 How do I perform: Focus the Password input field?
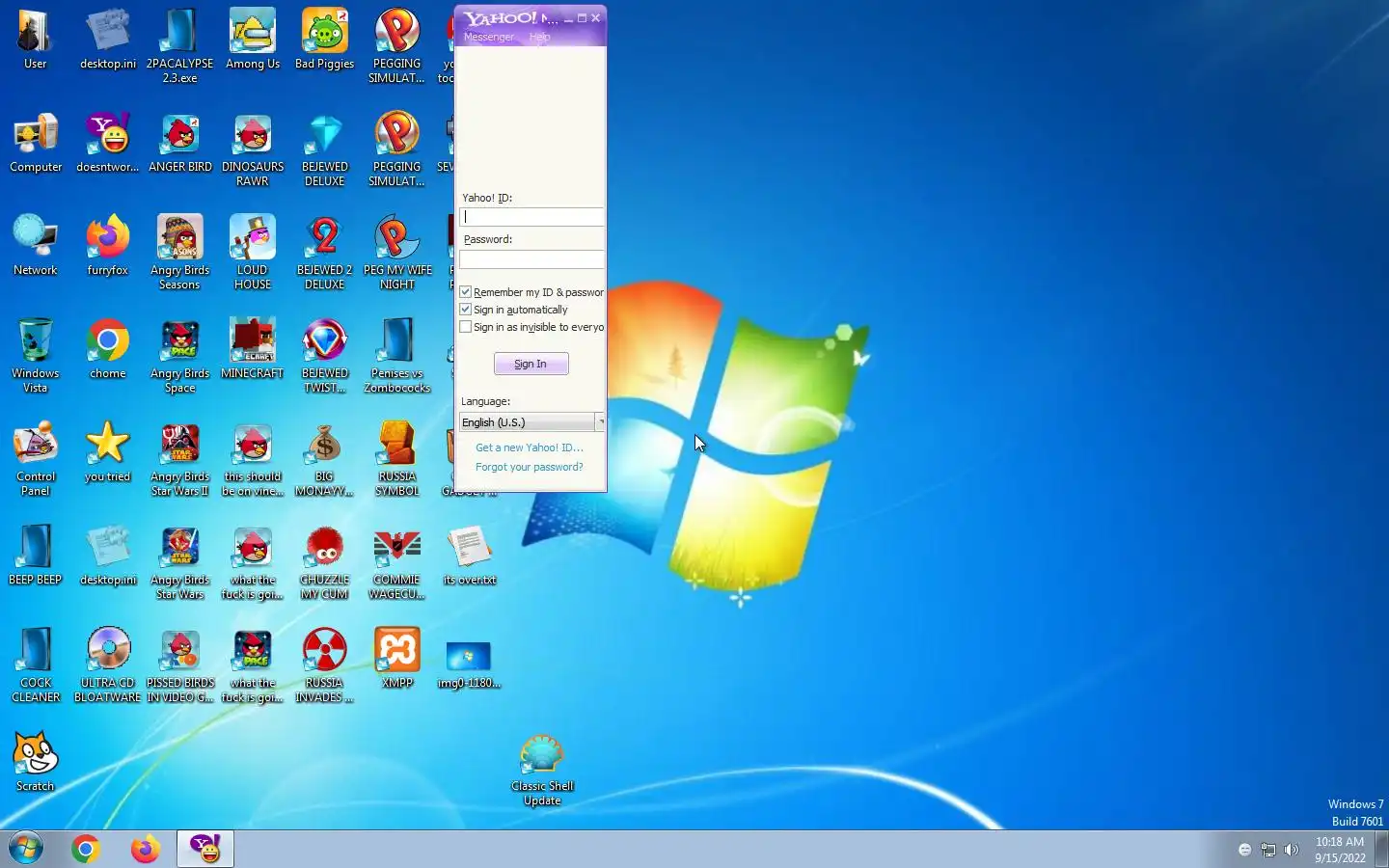(531, 259)
